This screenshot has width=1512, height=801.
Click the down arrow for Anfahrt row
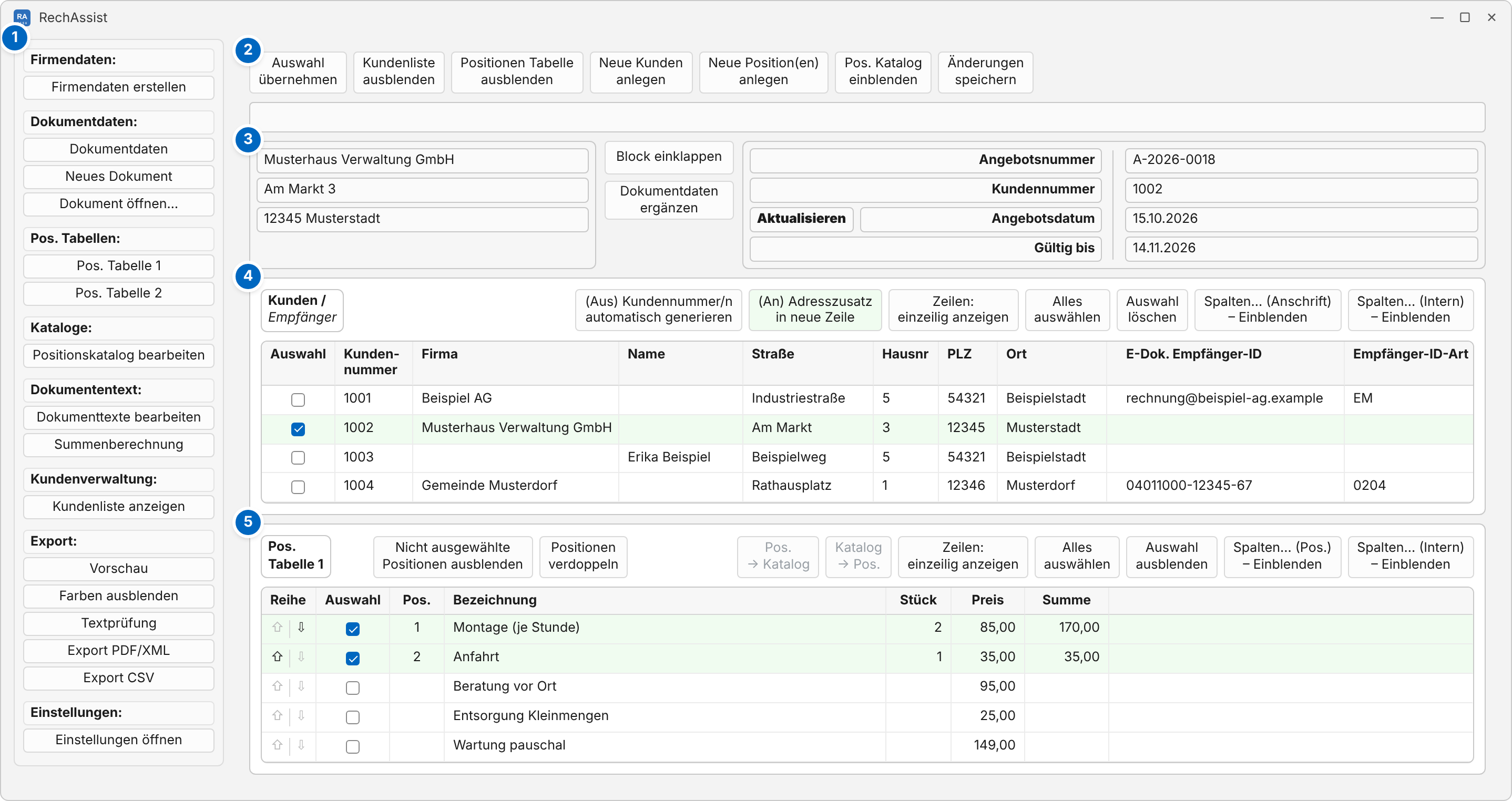pyautogui.click(x=301, y=656)
